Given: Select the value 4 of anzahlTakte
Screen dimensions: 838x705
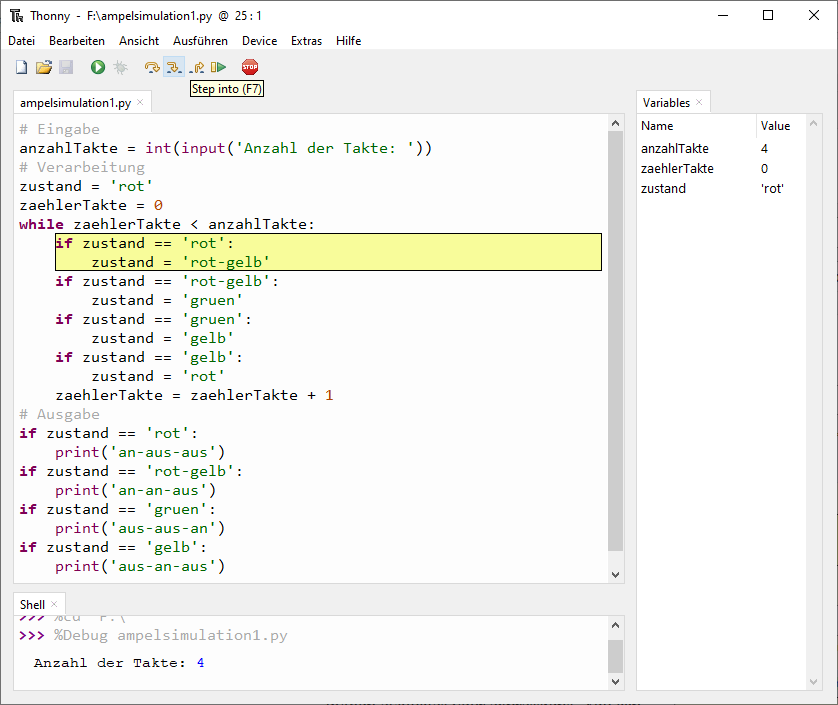Looking at the screenshot, I should click(764, 147).
